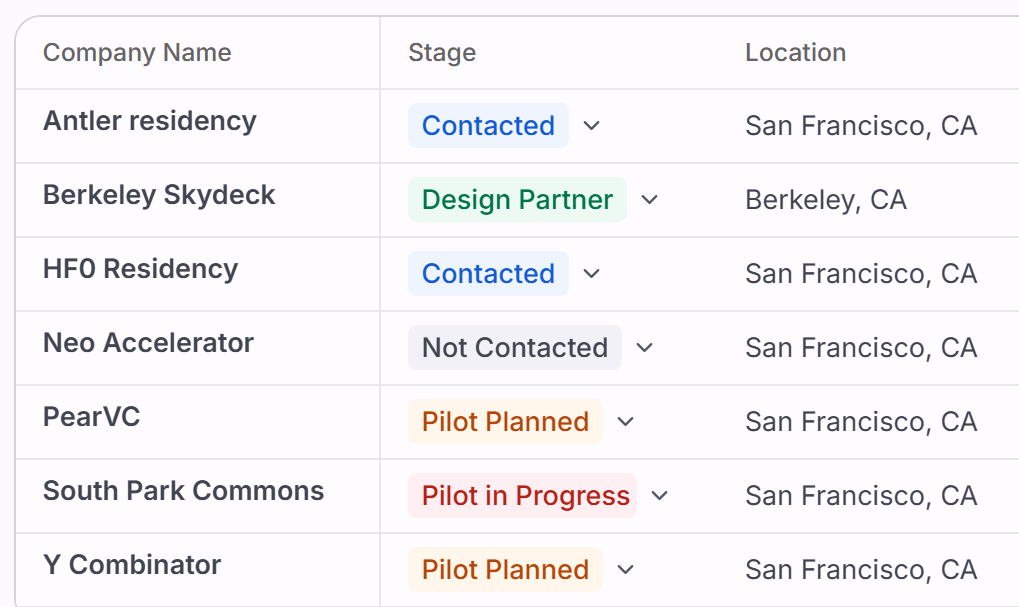
Task: Open the stage dropdown chevron for Antler residency
Action: 591,126
